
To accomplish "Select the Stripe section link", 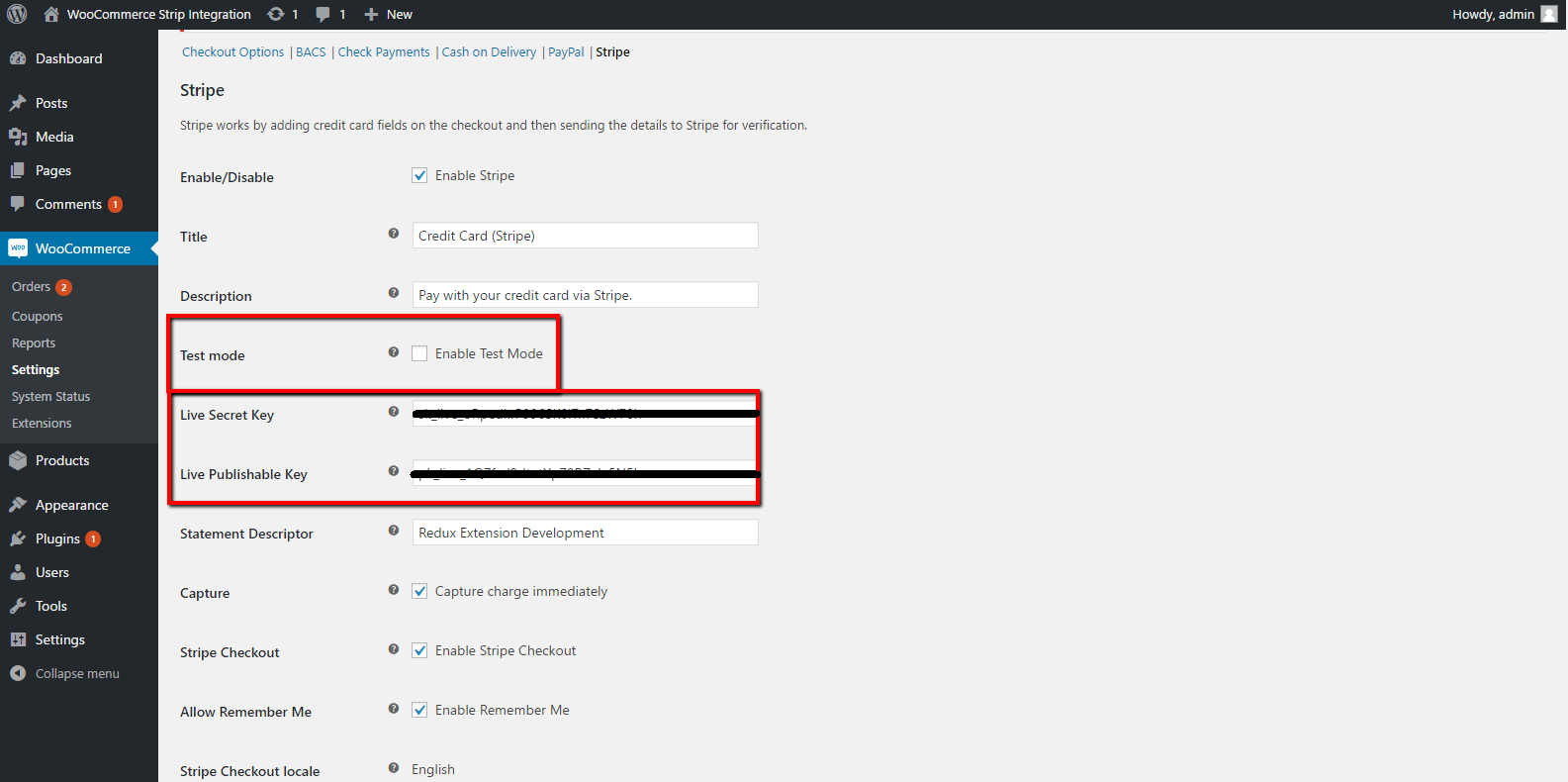I will 612,52.
